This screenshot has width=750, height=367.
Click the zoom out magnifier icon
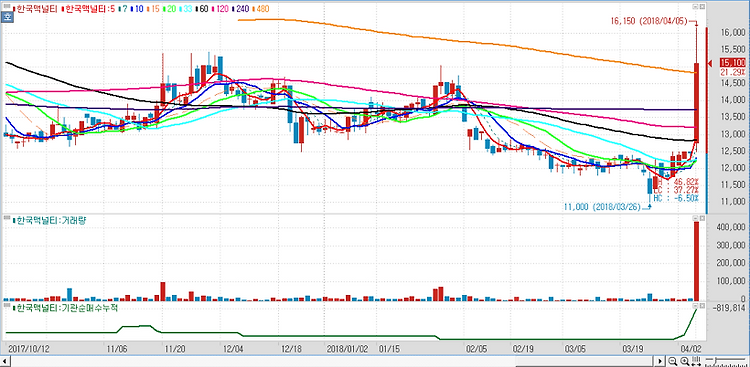[x=673, y=361]
